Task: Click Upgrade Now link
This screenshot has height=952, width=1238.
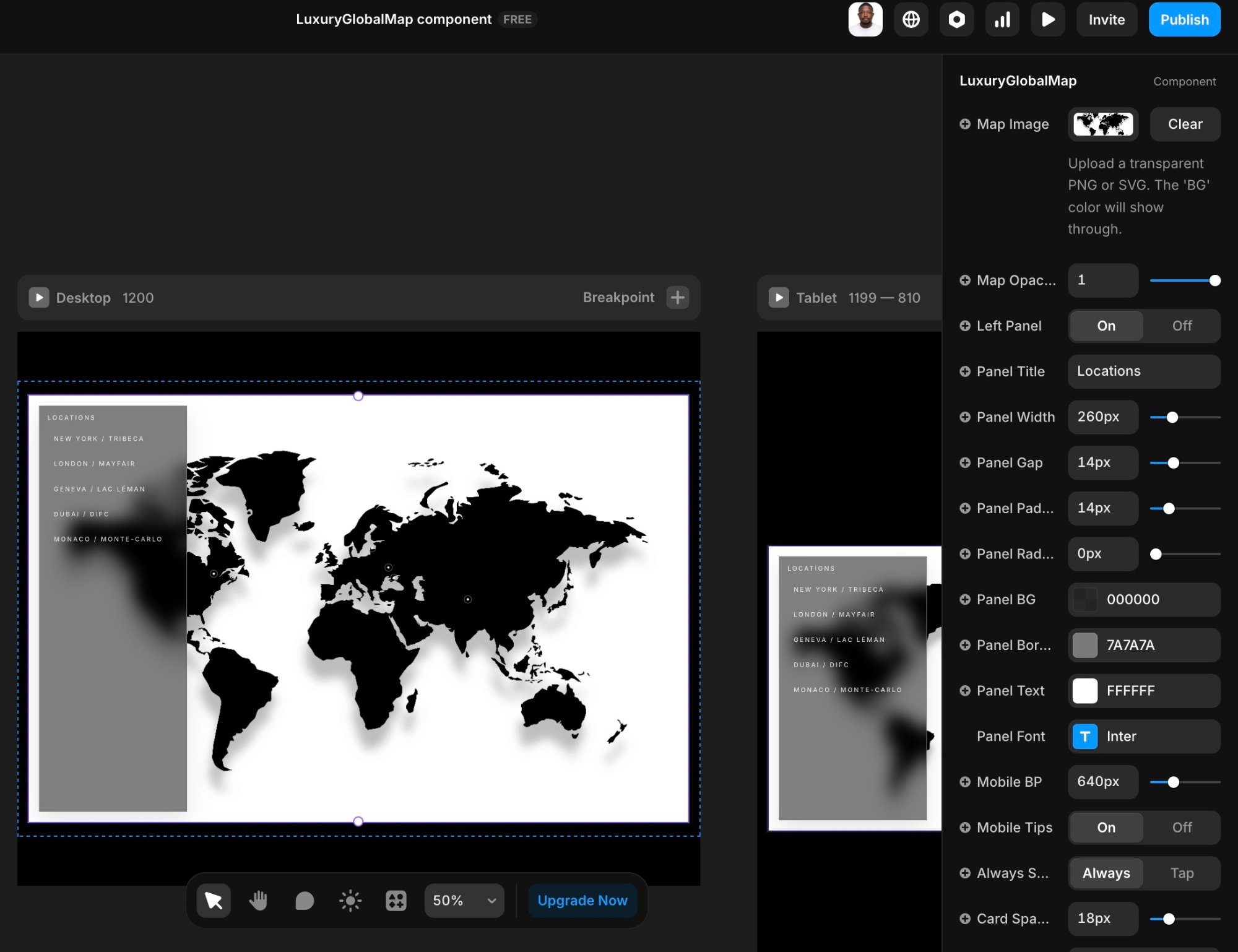Action: 582,901
